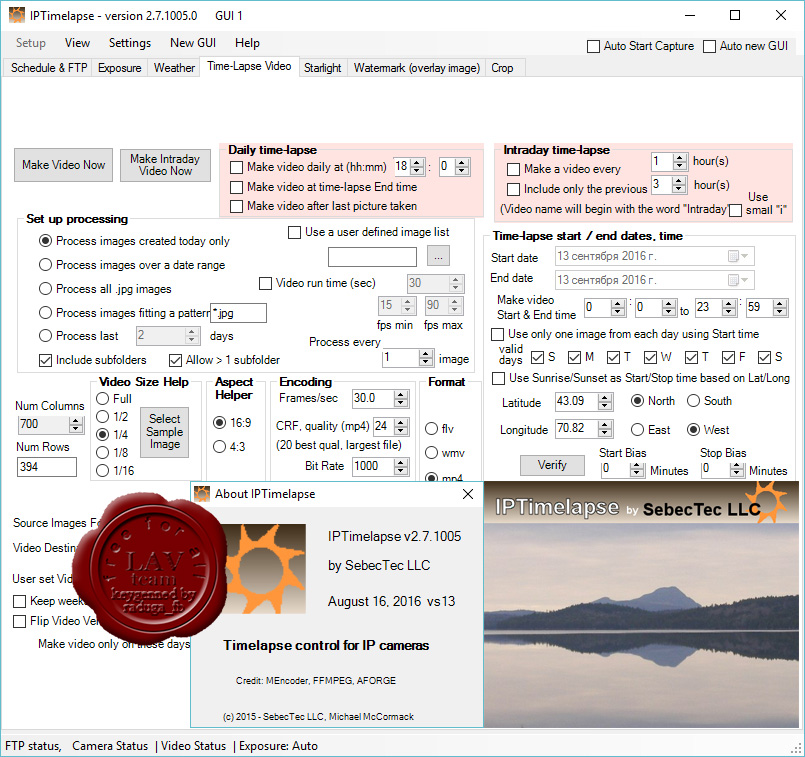Switch to Schedule & FTP tab

pyautogui.click(x=49, y=68)
